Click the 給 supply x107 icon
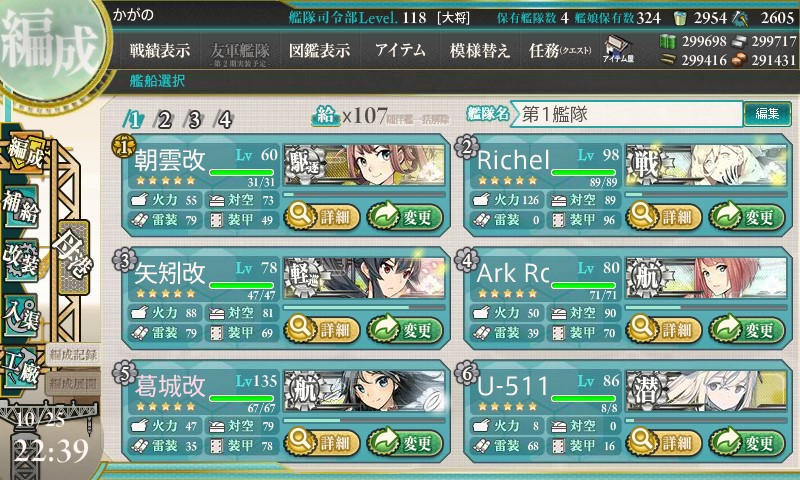This screenshot has height=480, width=800. [x=326, y=116]
